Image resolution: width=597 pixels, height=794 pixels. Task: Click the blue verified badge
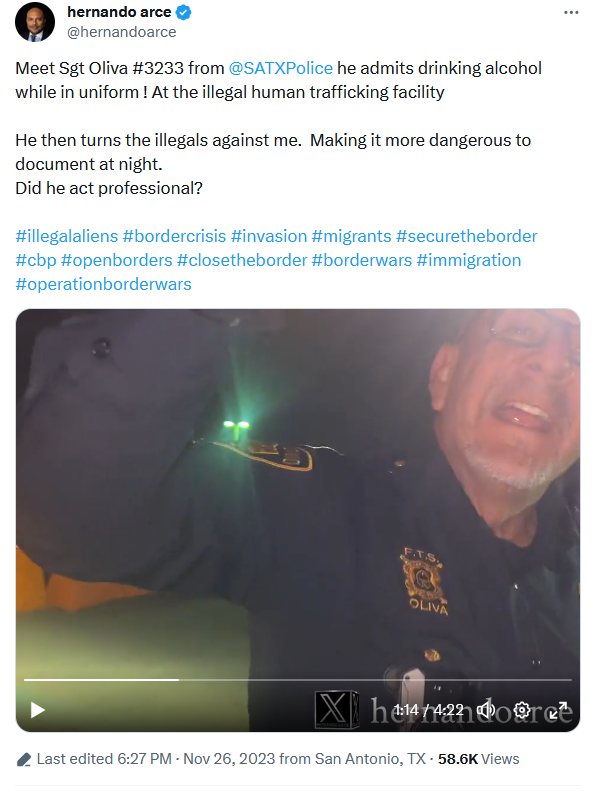tap(183, 12)
